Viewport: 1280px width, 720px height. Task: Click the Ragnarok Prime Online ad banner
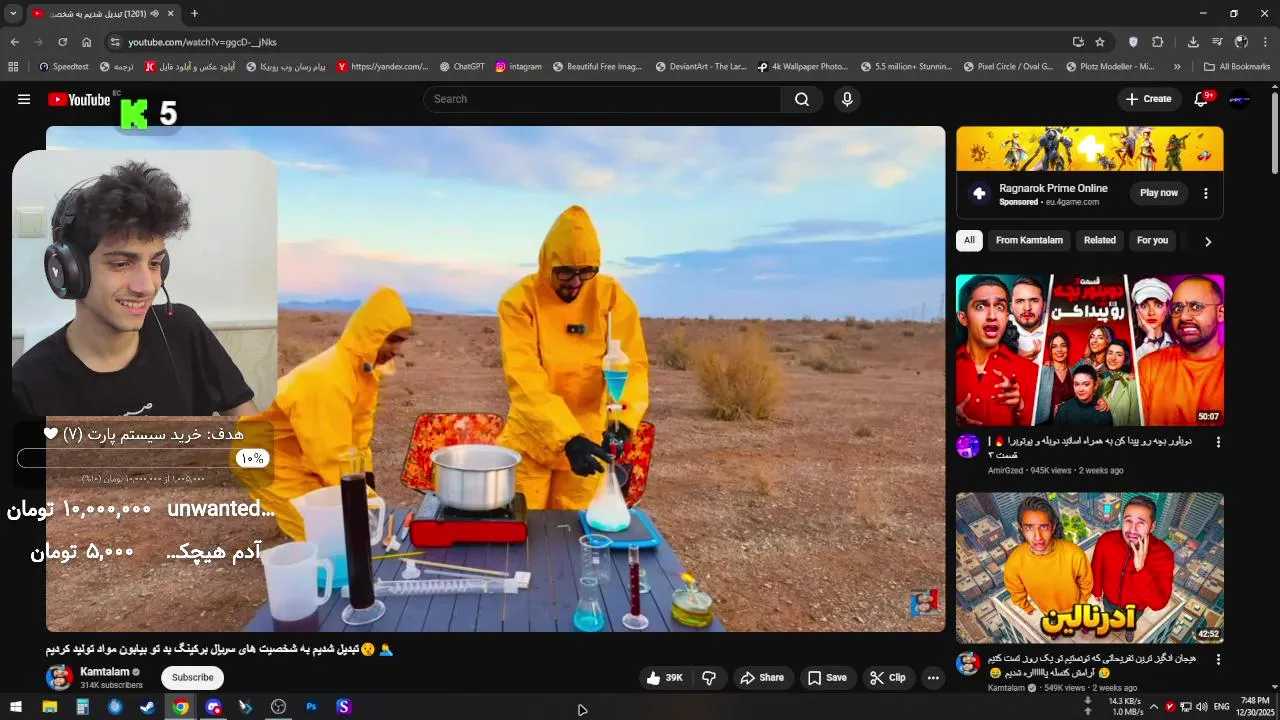pyautogui.click(x=1090, y=149)
